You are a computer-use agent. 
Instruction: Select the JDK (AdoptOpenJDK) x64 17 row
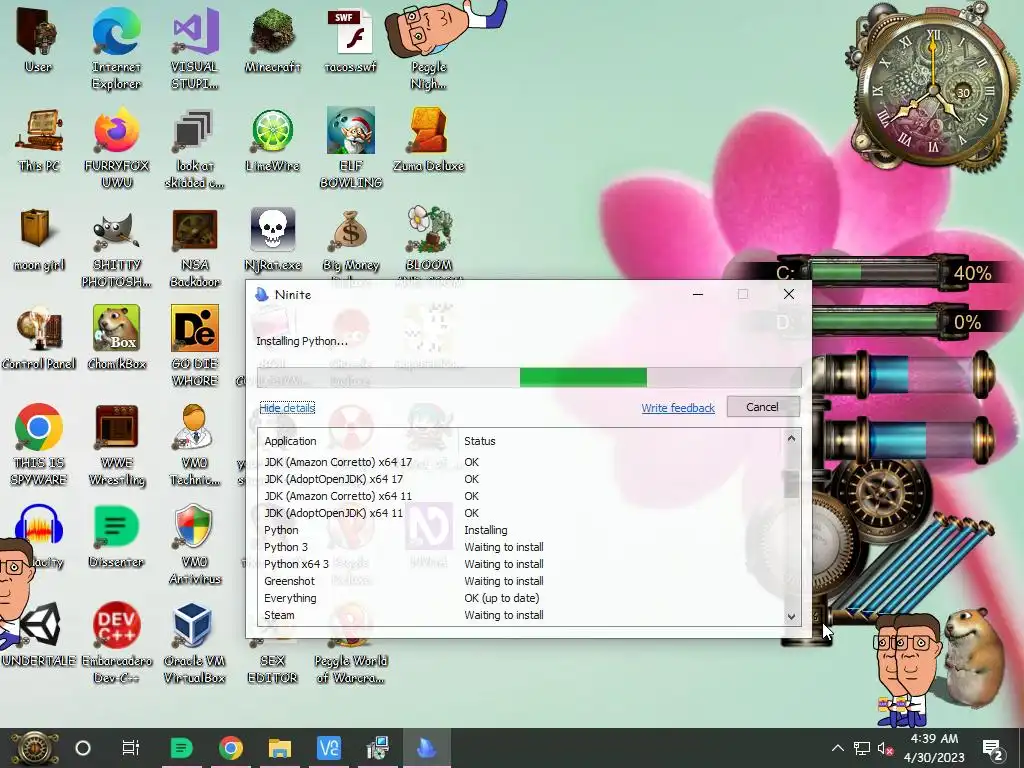point(522,479)
